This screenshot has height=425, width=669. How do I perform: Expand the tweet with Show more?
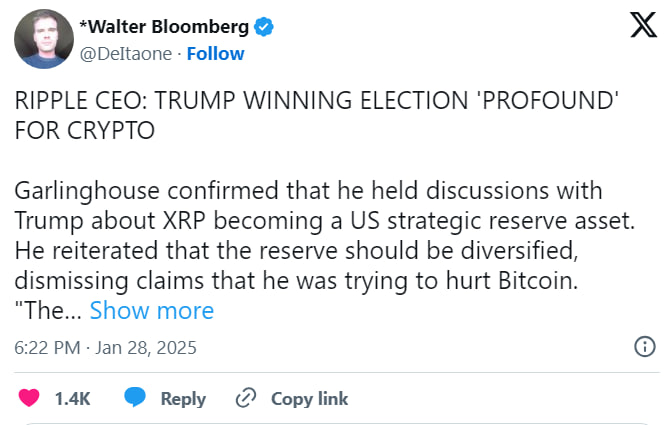click(x=152, y=311)
